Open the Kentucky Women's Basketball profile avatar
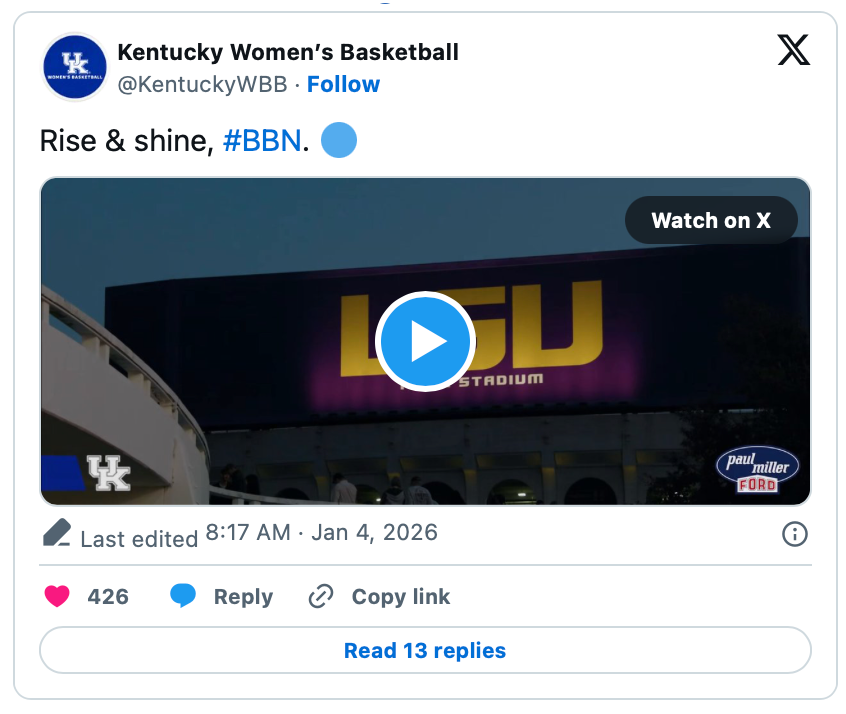This screenshot has height=714, width=846. coord(74,67)
